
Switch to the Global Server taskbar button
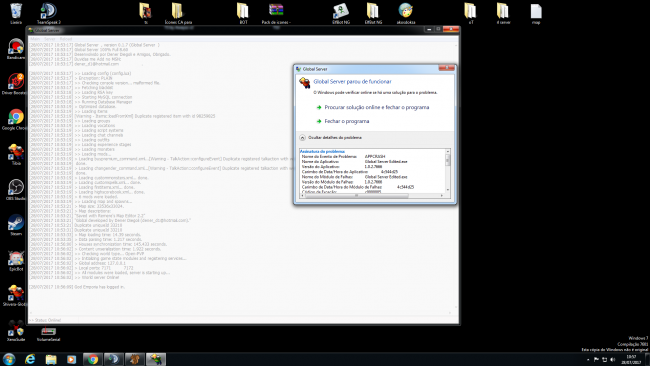pos(155,359)
